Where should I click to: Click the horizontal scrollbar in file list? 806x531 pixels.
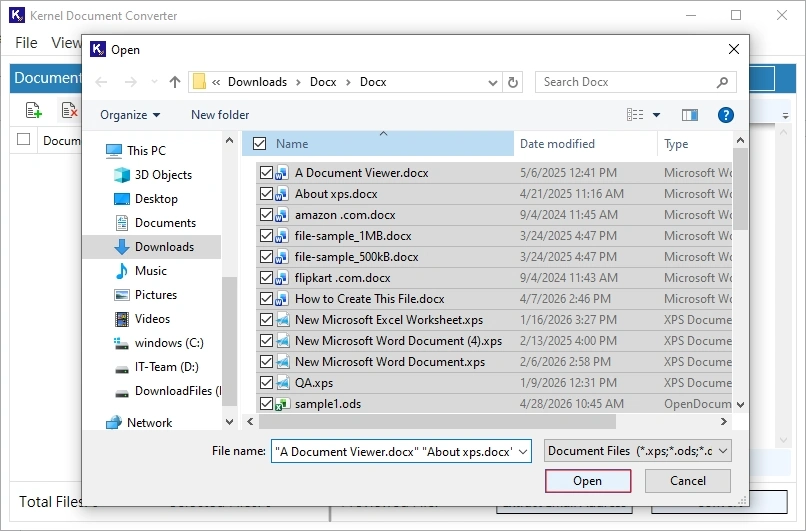pos(437,422)
